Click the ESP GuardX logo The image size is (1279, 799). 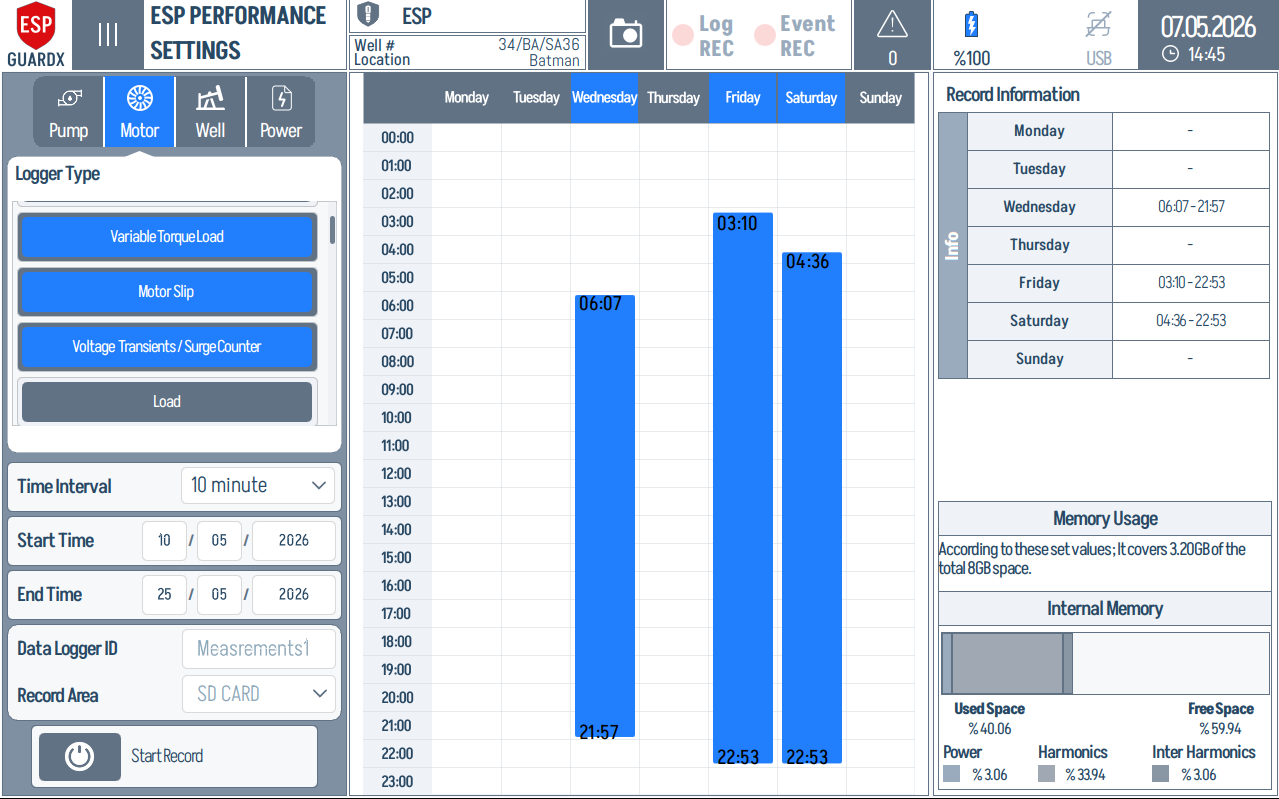tap(35, 34)
